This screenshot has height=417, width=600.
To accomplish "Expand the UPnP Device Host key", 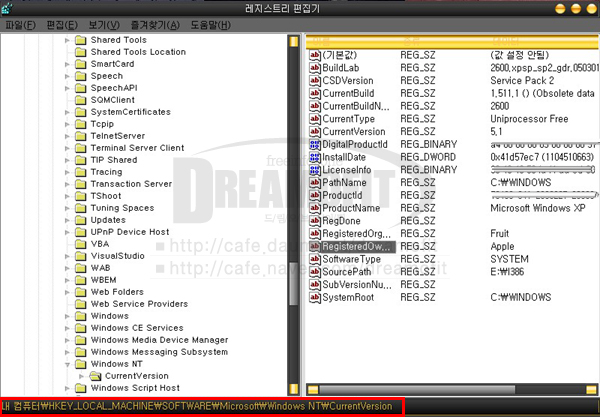I will 67,232.
